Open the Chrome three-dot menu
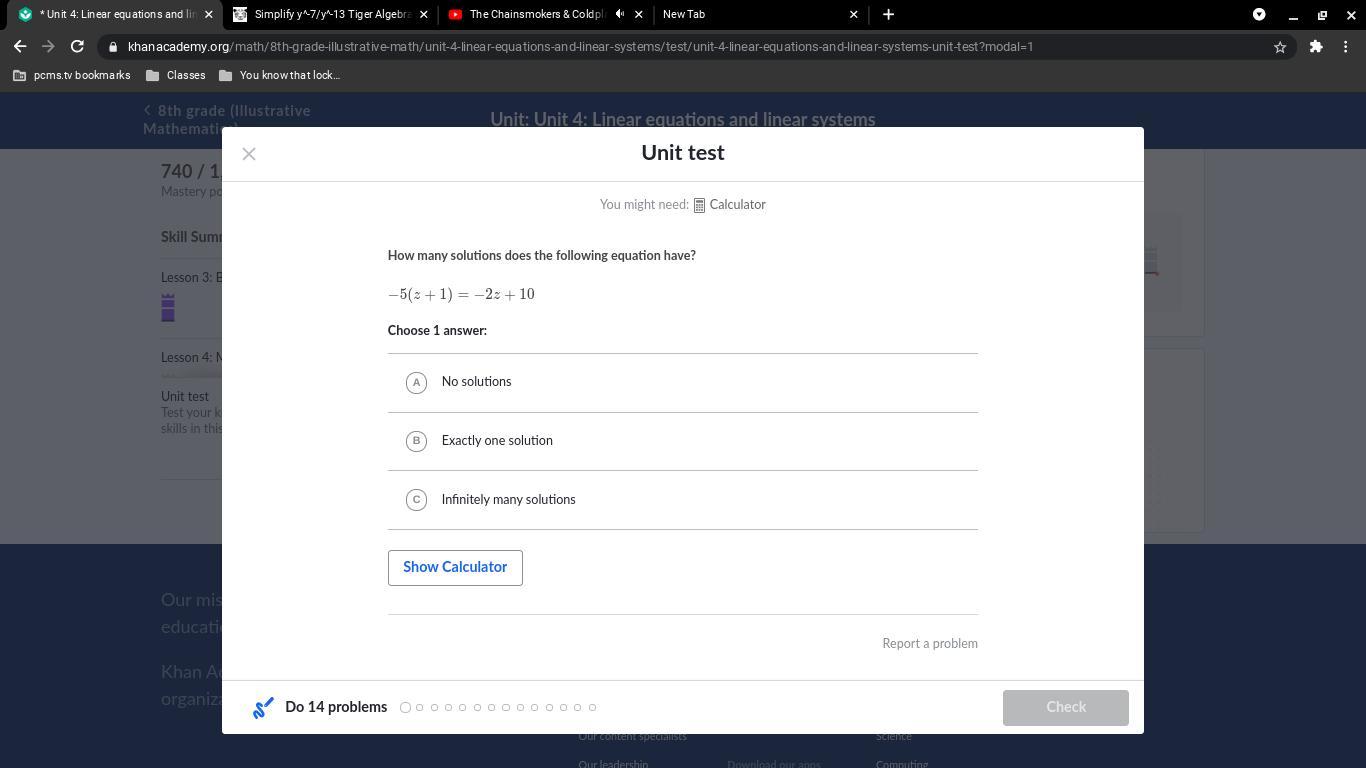 1346,46
